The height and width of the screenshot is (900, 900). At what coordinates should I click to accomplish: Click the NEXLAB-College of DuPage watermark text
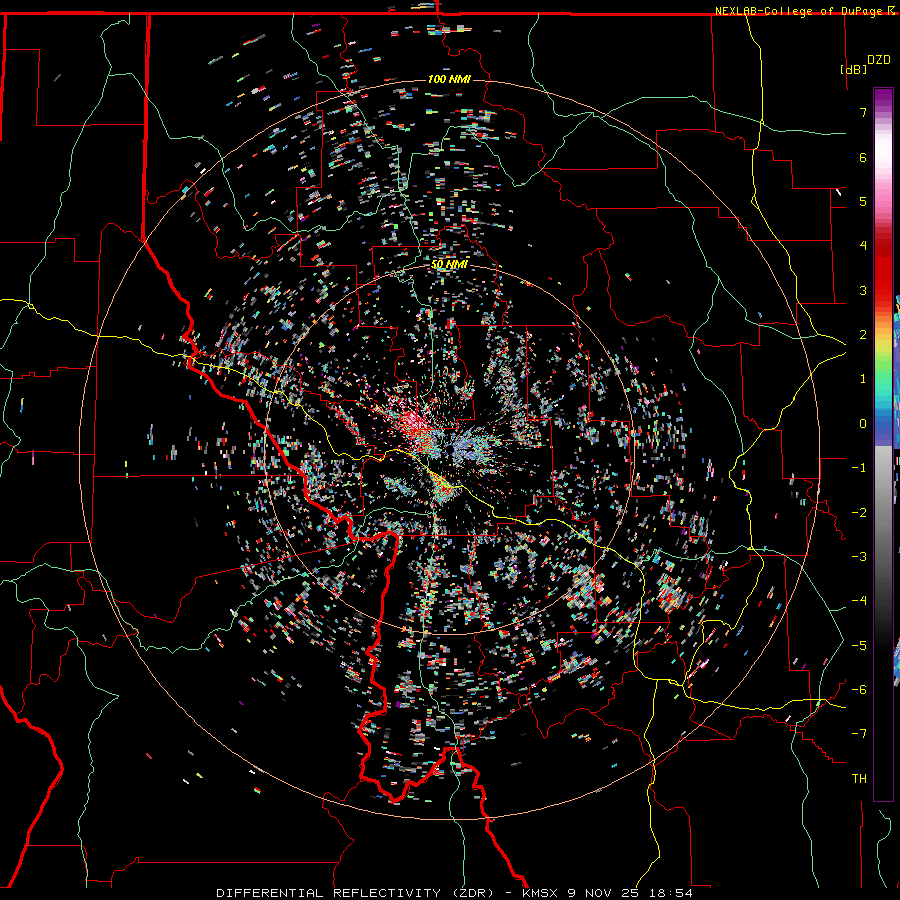(800, 11)
